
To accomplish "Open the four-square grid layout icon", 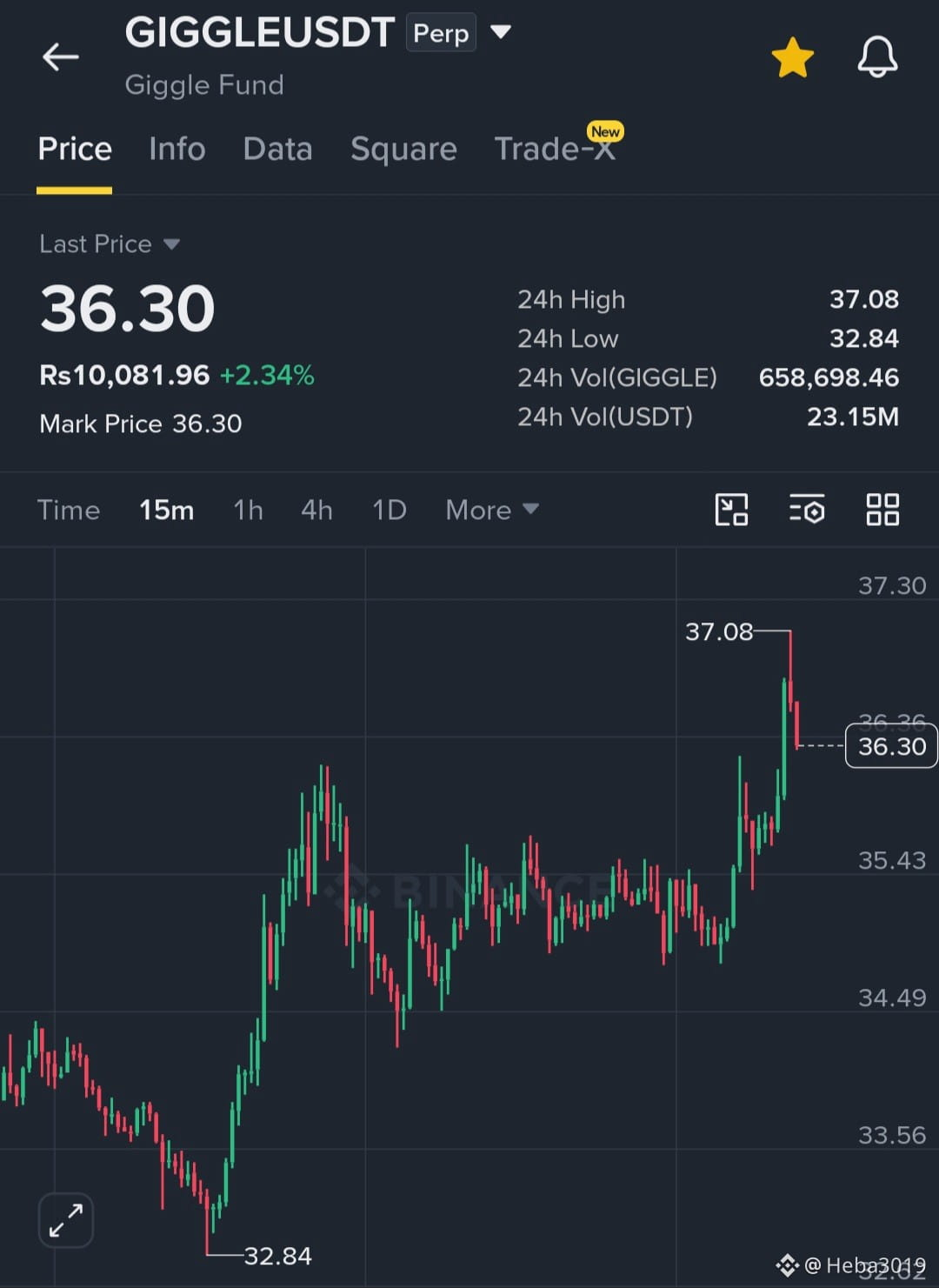I will coord(882,510).
